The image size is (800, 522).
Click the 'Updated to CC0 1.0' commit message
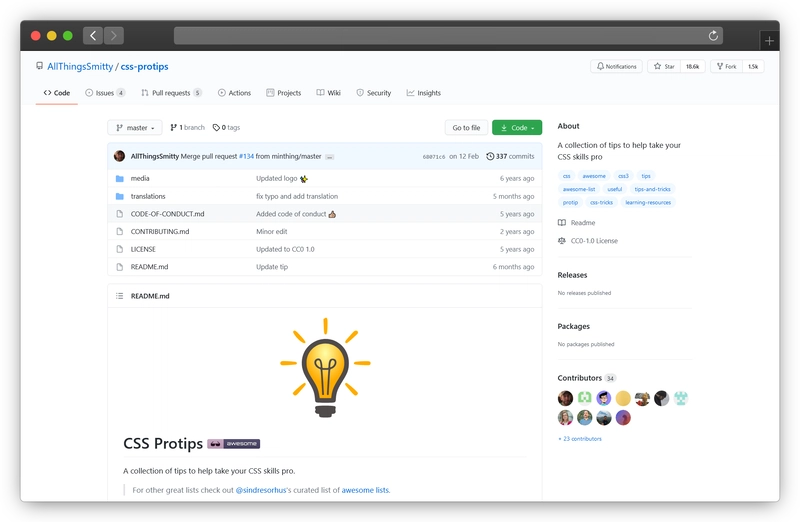(x=285, y=249)
